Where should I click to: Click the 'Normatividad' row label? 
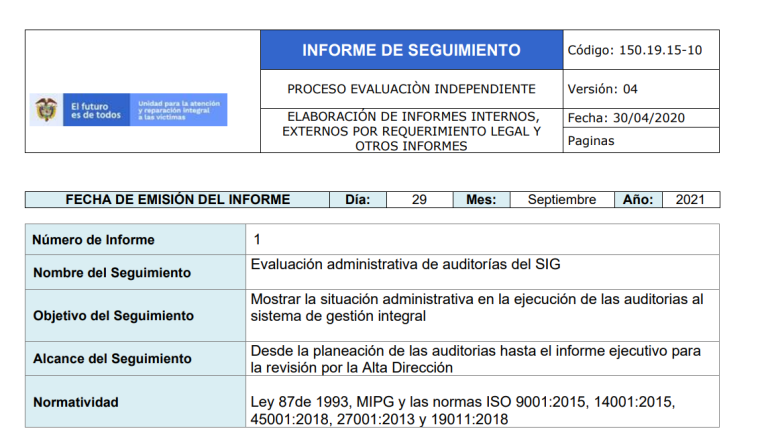point(76,402)
